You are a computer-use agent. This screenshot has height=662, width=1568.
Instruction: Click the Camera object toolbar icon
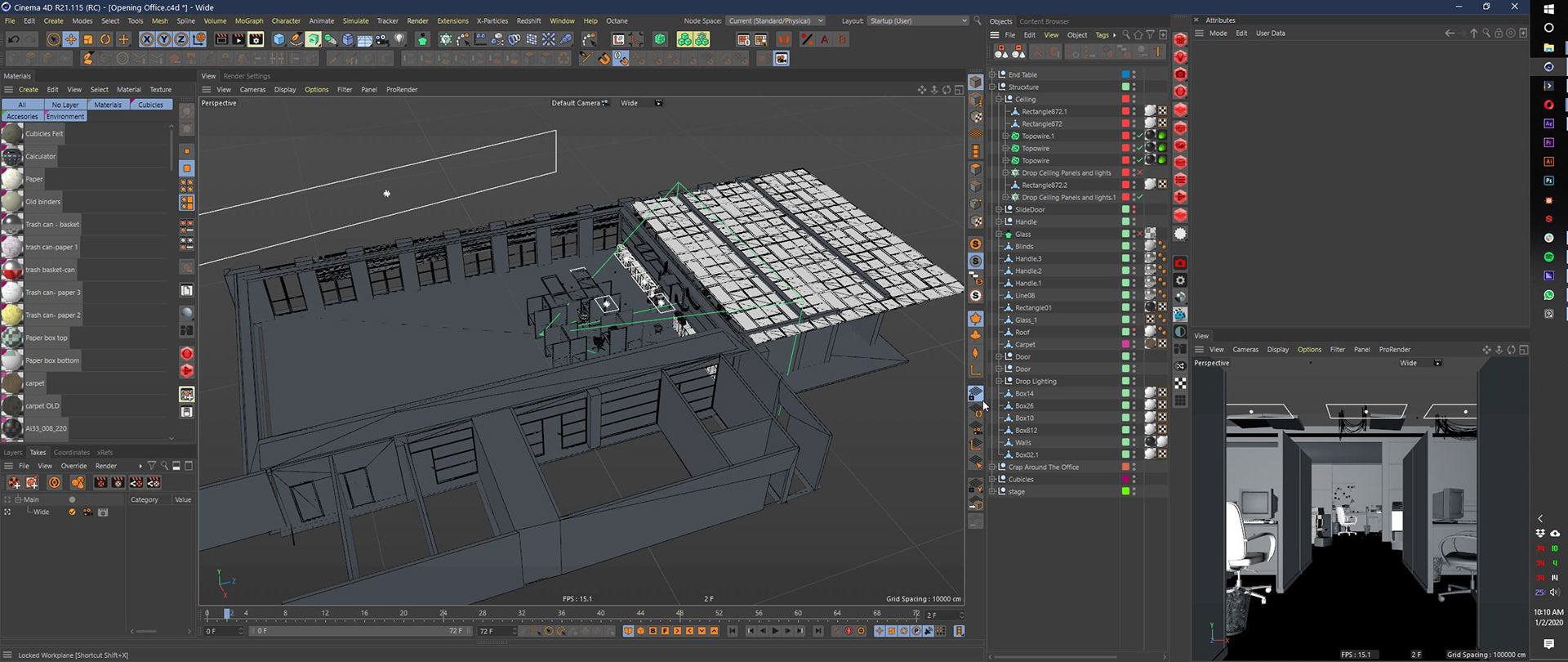[382, 39]
